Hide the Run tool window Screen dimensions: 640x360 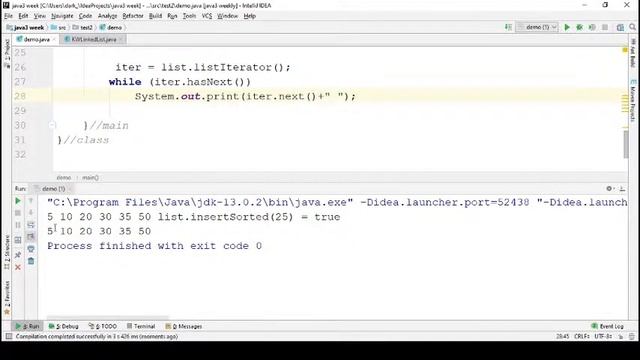pos(622,189)
